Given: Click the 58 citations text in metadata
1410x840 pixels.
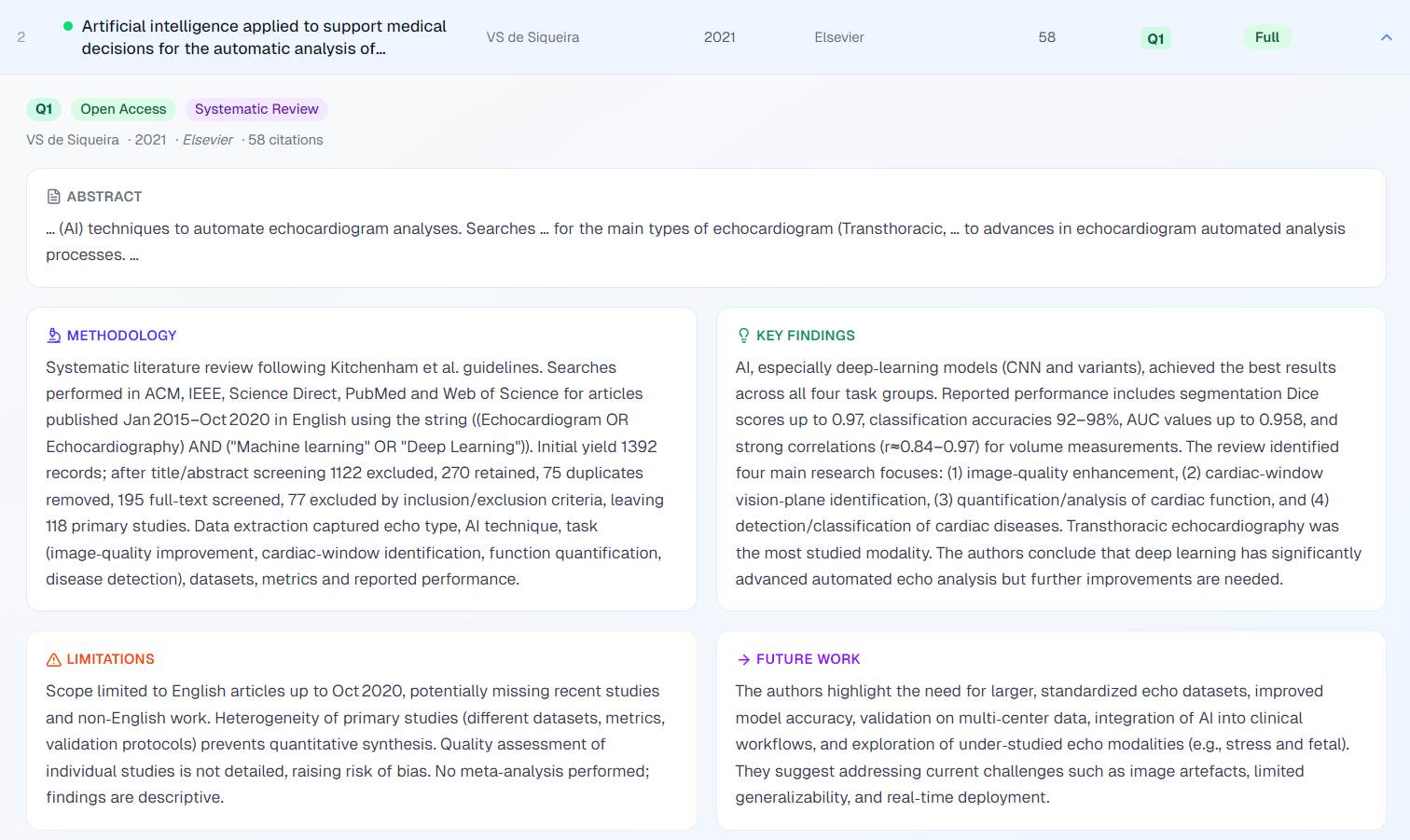Looking at the screenshot, I should click(285, 140).
